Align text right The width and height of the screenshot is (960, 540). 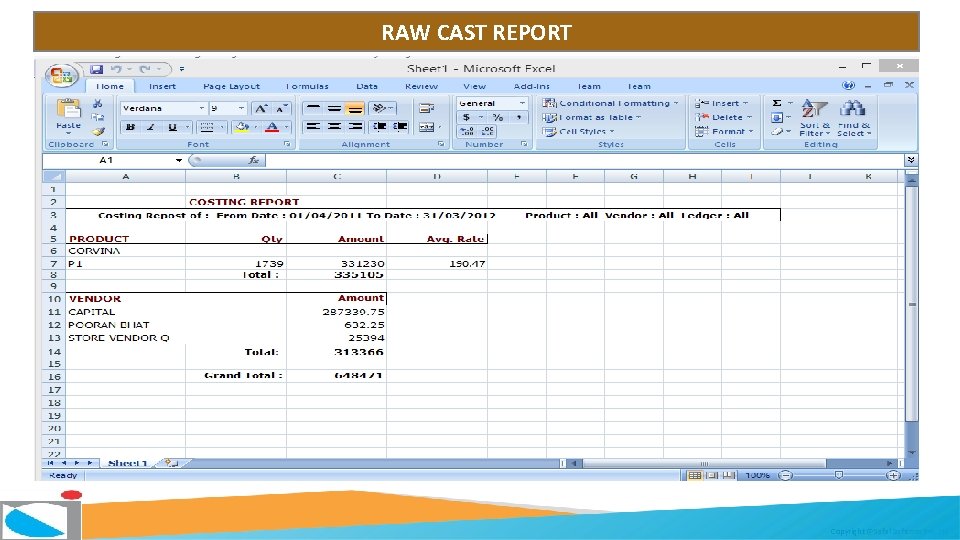(x=354, y=127)
